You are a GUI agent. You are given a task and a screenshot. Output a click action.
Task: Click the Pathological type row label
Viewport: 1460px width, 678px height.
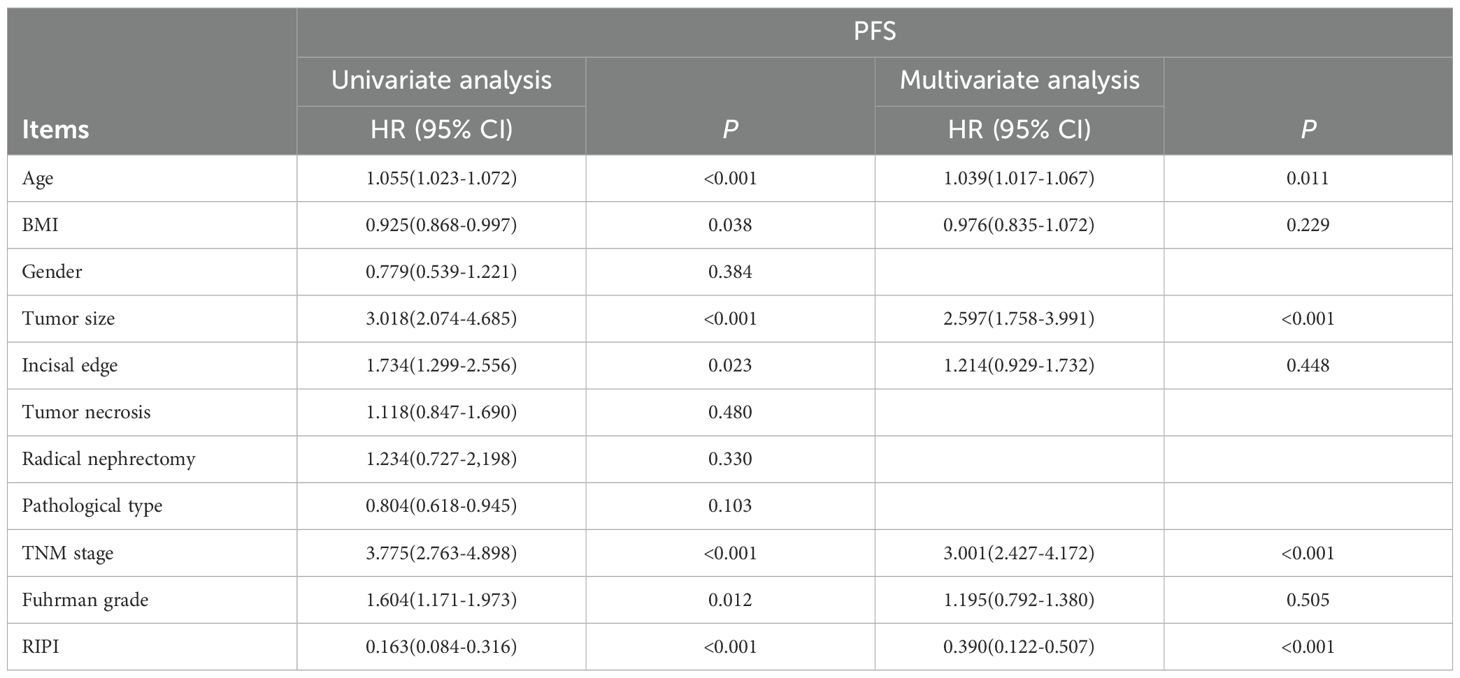tap(91, 506)
